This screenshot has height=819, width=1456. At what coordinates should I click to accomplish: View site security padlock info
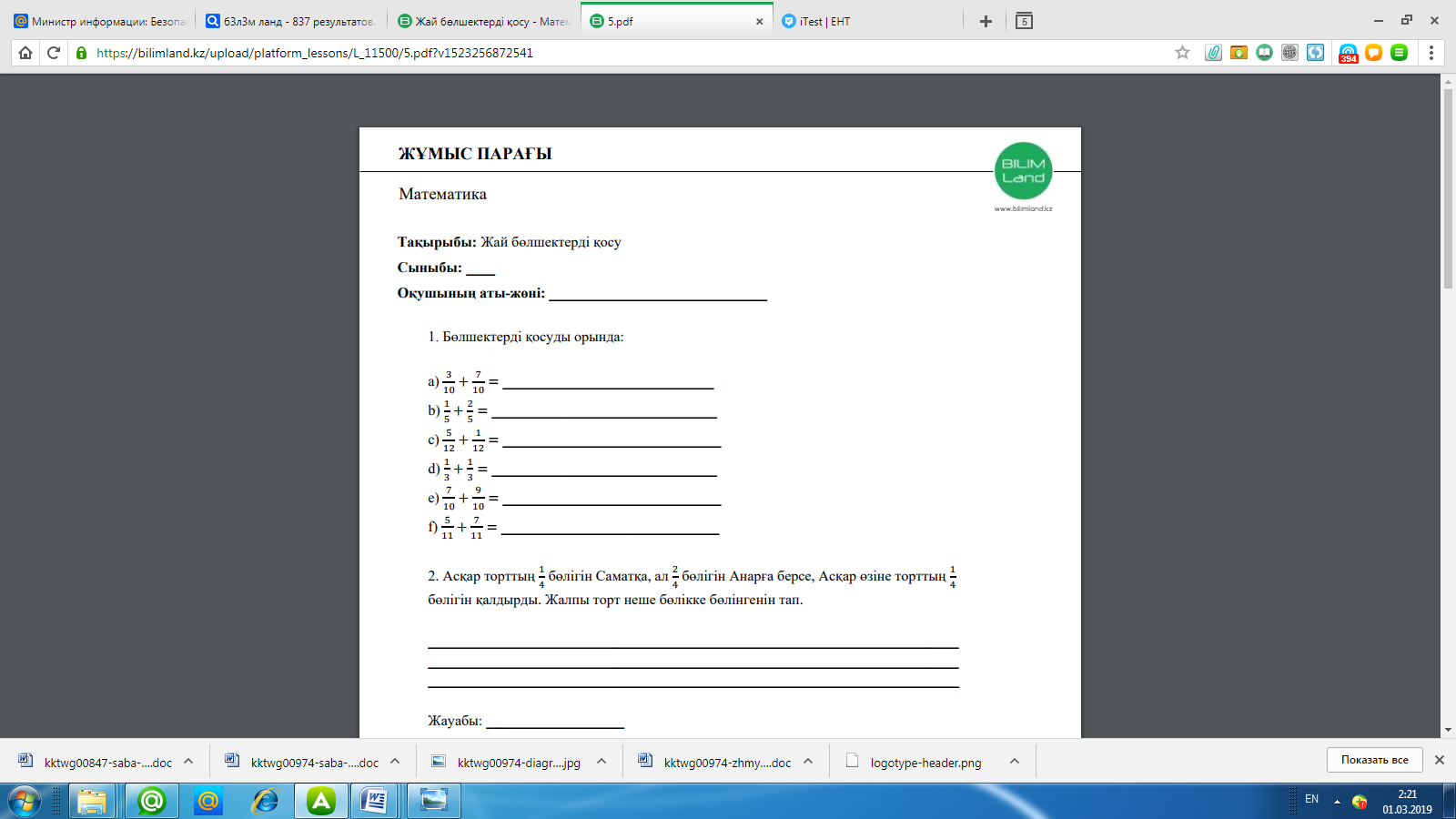click(x=81, y=53)
